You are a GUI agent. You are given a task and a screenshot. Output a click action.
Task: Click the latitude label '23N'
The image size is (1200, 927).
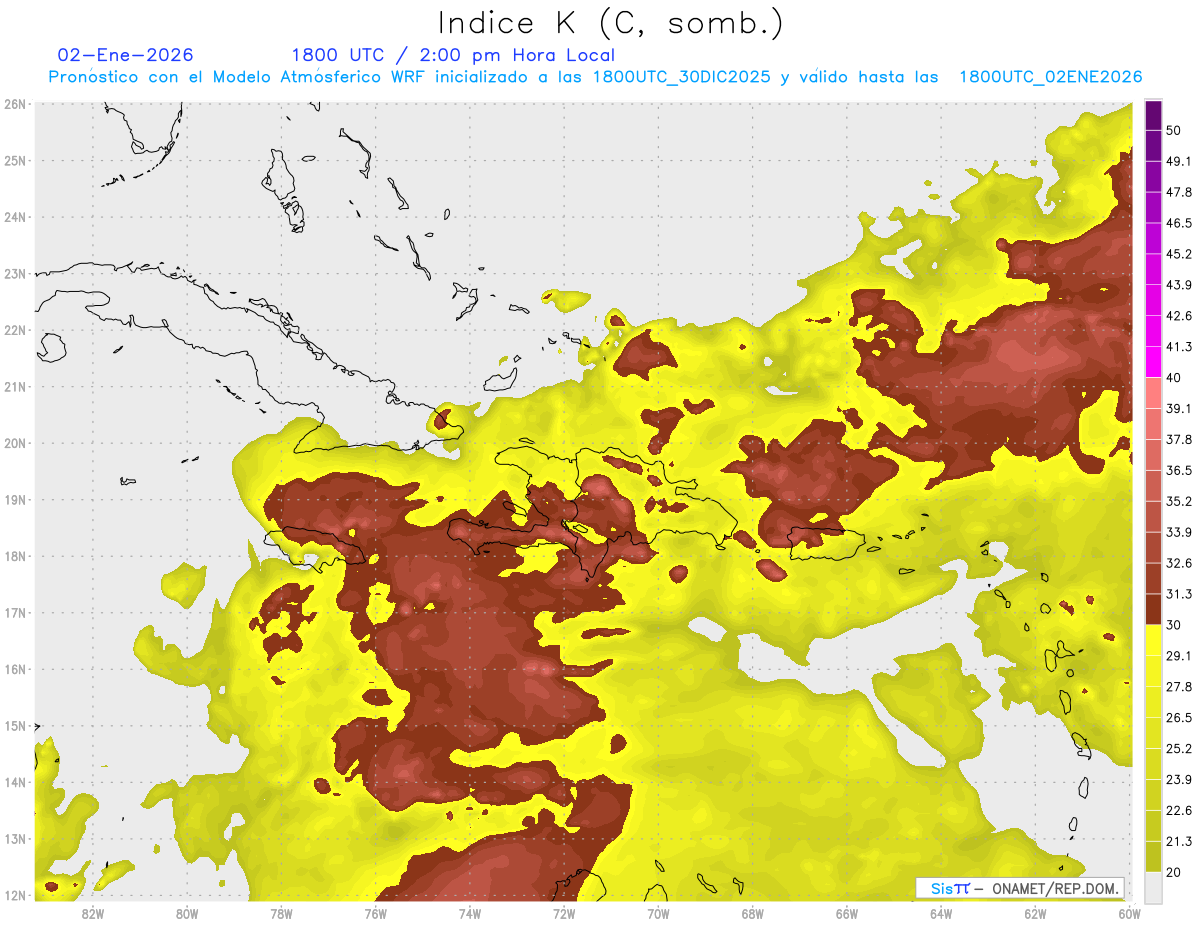(x=14, y=274)
